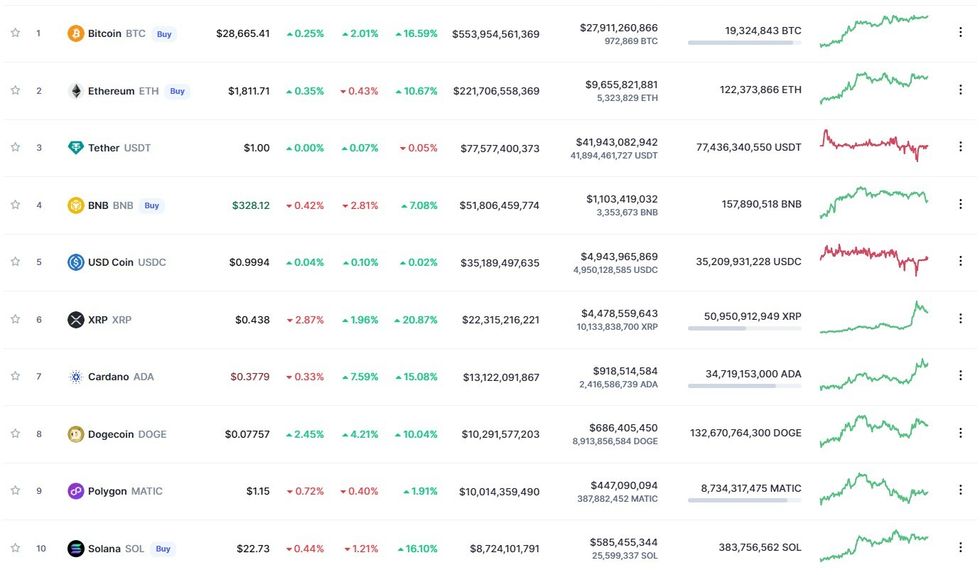Favorite Solana with its star icon
The height and width of the screenshot is (575, 980).
click(x=15, y=548)
